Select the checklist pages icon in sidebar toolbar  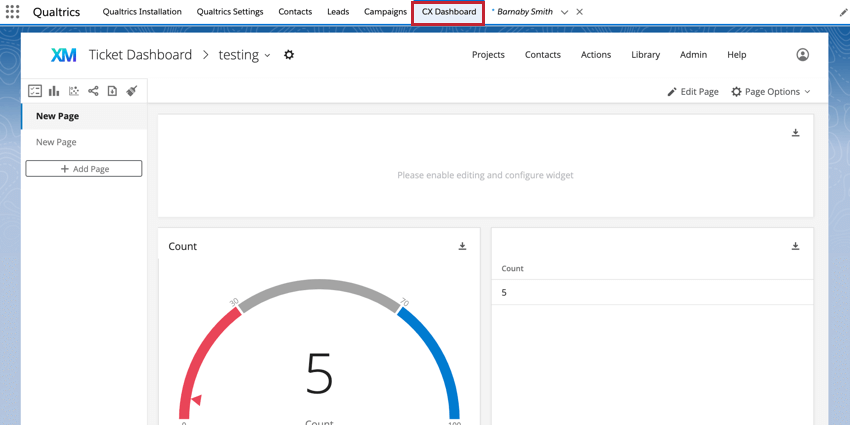tap(35, 91)
